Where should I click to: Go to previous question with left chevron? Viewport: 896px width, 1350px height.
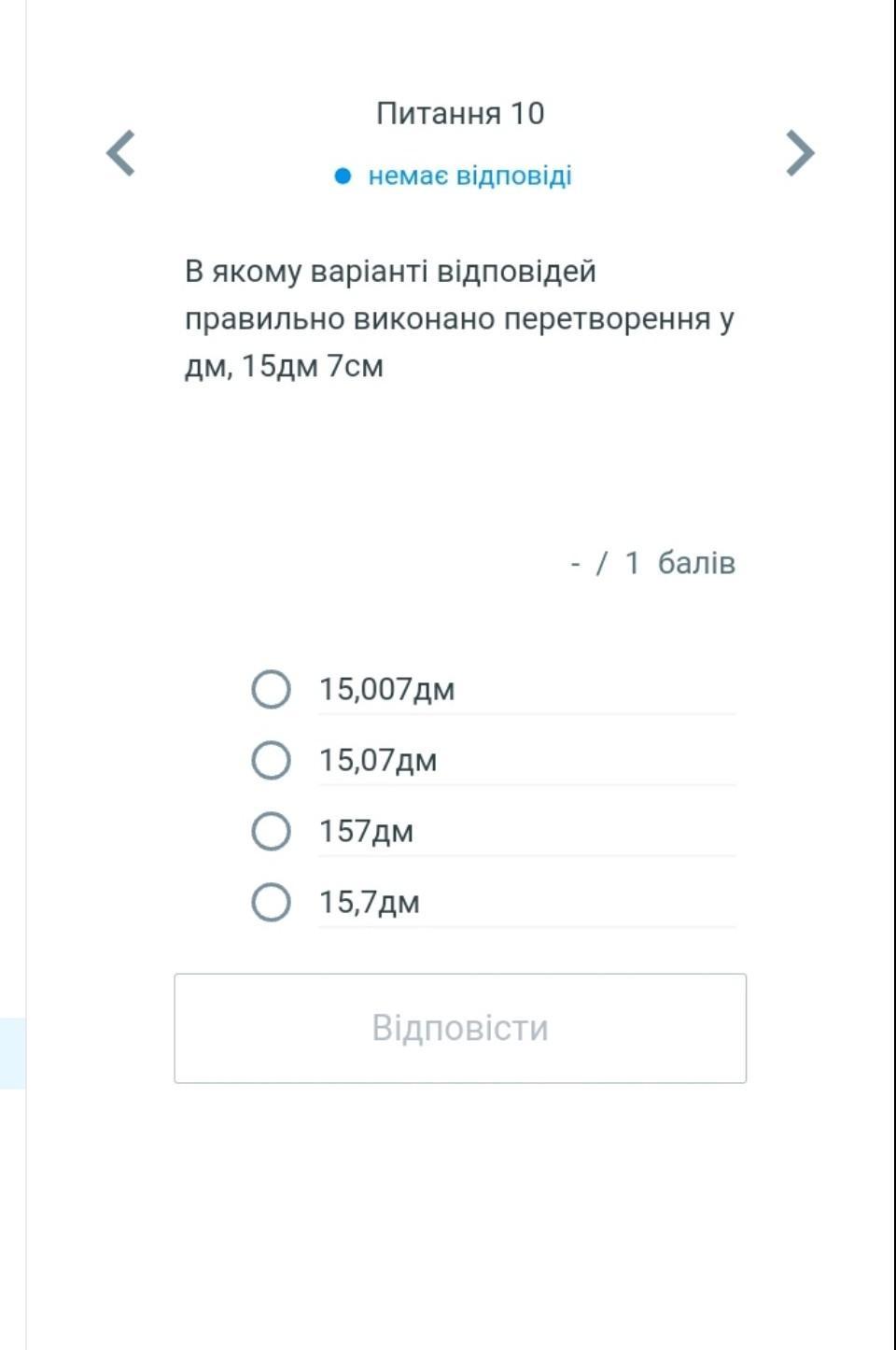[x=121, y=152]
